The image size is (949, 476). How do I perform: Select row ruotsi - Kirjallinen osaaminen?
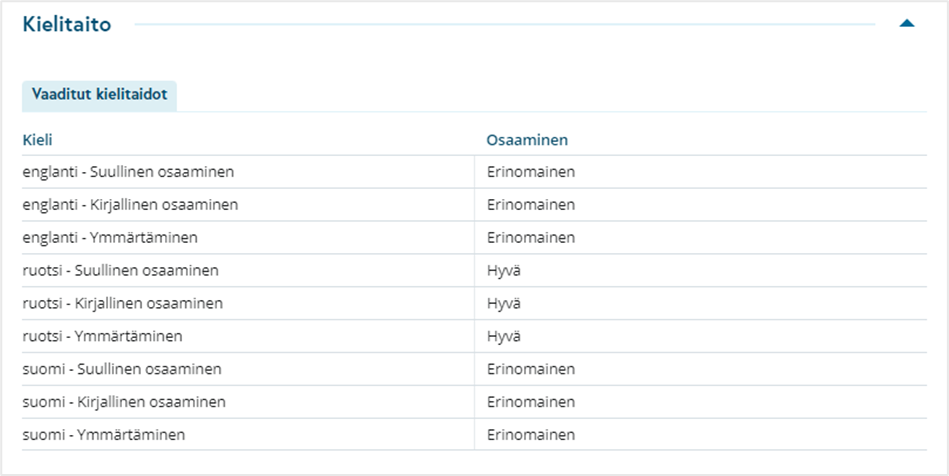click(x=474, y=303)
